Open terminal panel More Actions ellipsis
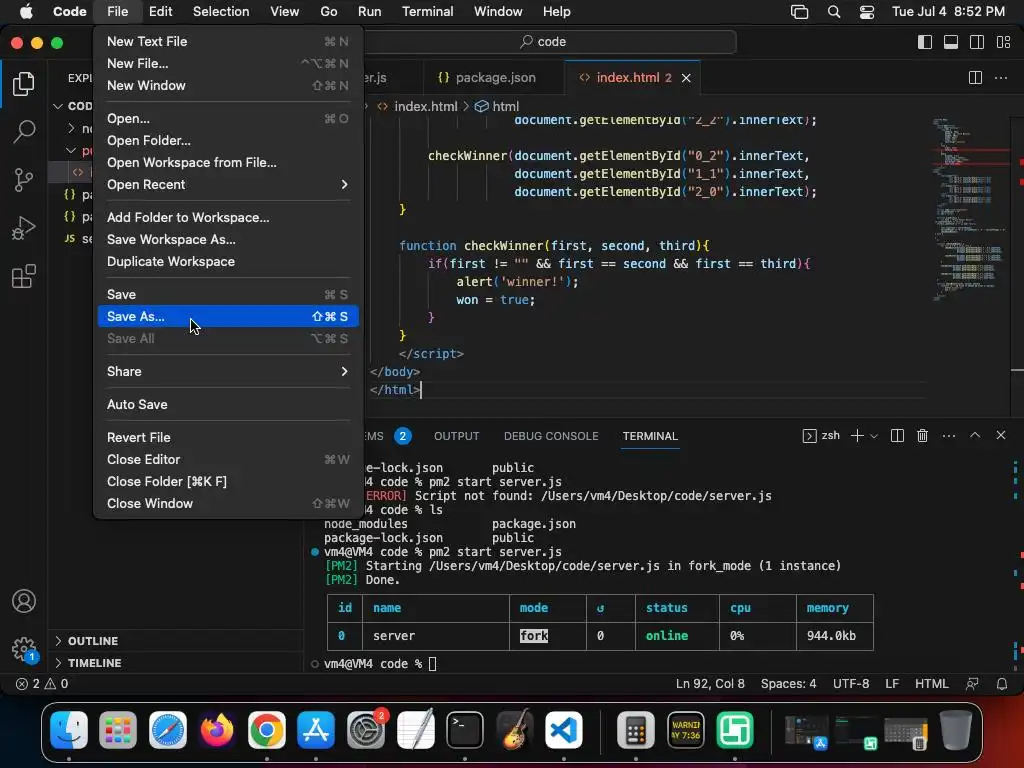 (x=949, y=436)
